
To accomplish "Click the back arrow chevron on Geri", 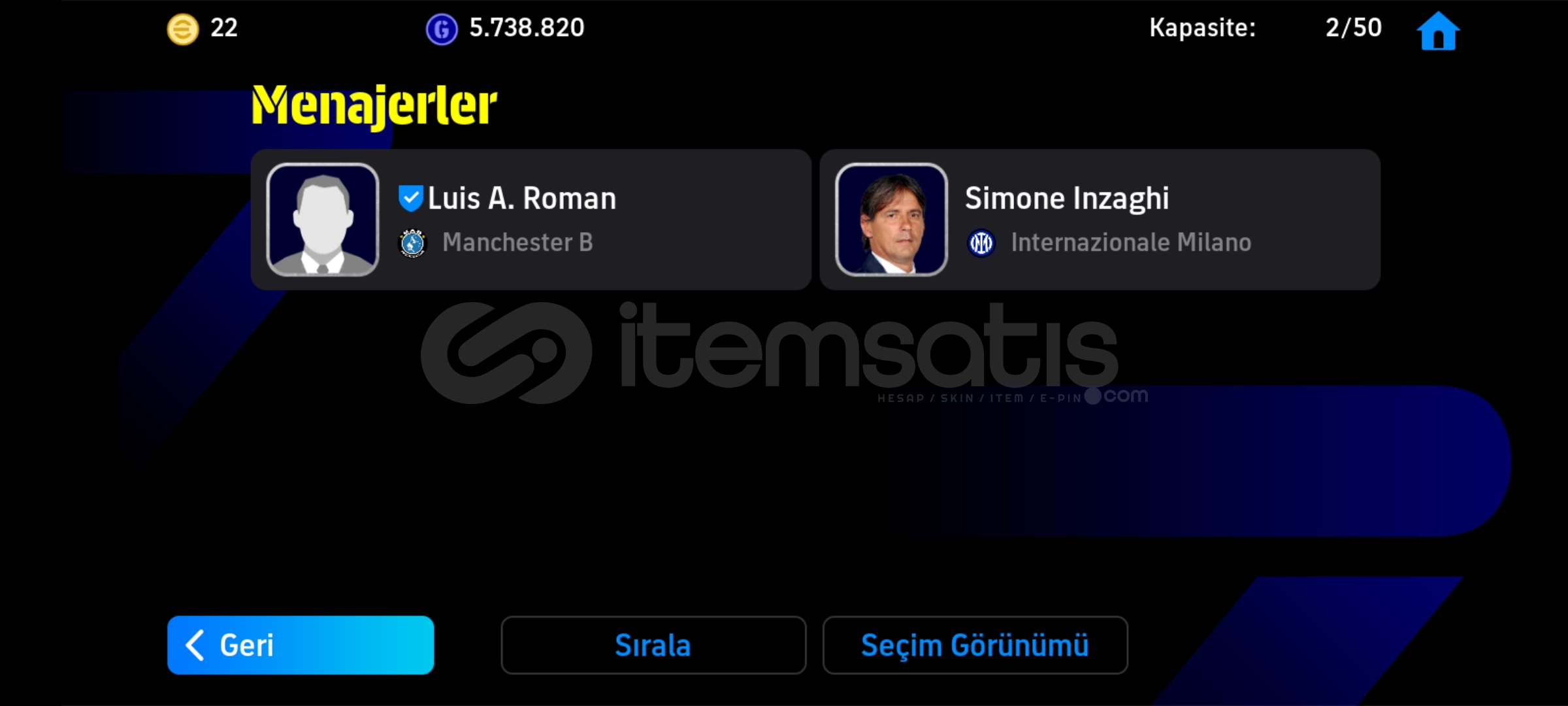I will (195, 645).
